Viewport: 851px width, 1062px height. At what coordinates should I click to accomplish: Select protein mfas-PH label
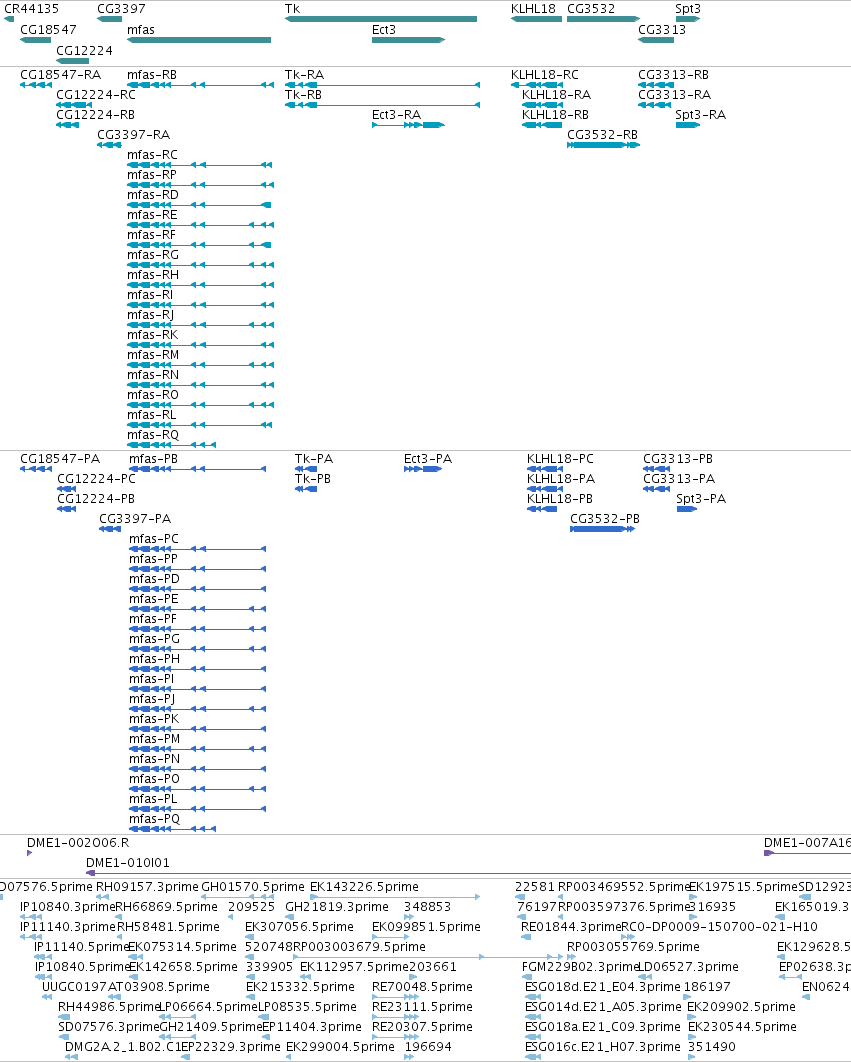154,659
